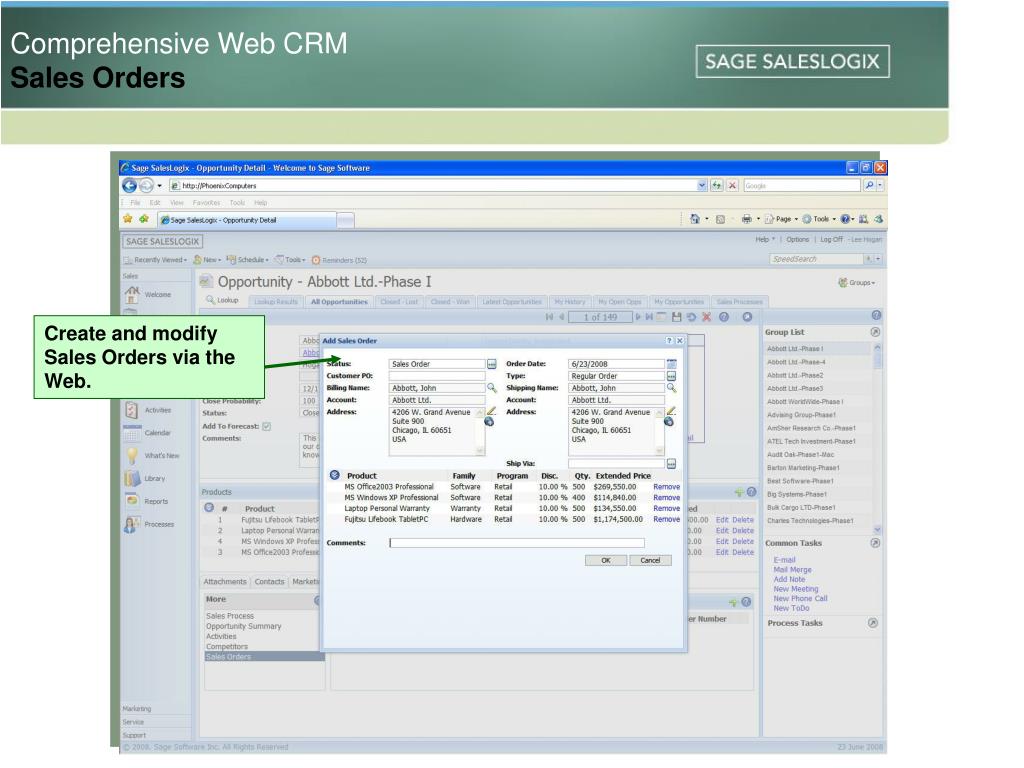Image resolution: width=1024 pixels, height=768 pixels.
Task: Remove MS Office2003 Professional line
Action: 666,487
